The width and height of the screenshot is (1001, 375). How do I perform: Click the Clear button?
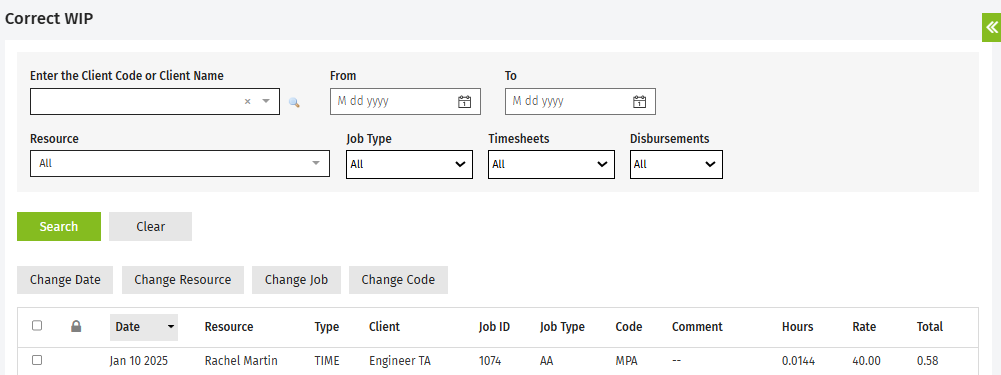[x=151, y=227]
